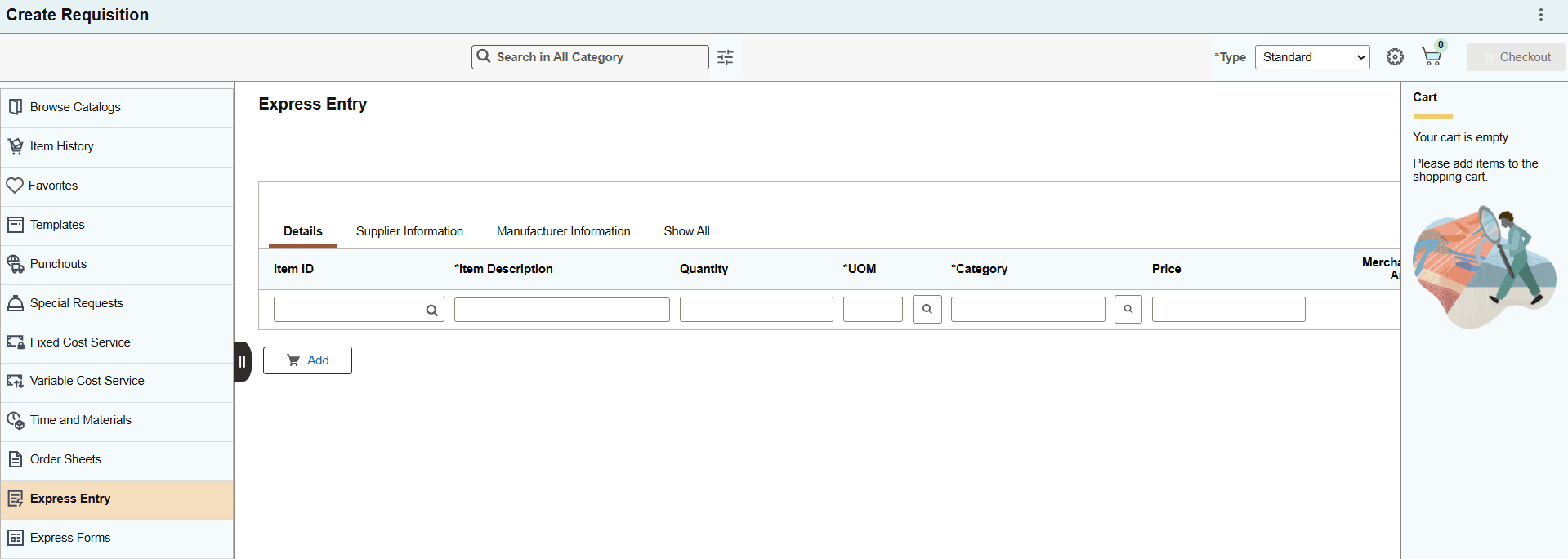Click the Item Description field
Image resolution: width=1568 pixels, height=559 pixels.
coord(562,310)
